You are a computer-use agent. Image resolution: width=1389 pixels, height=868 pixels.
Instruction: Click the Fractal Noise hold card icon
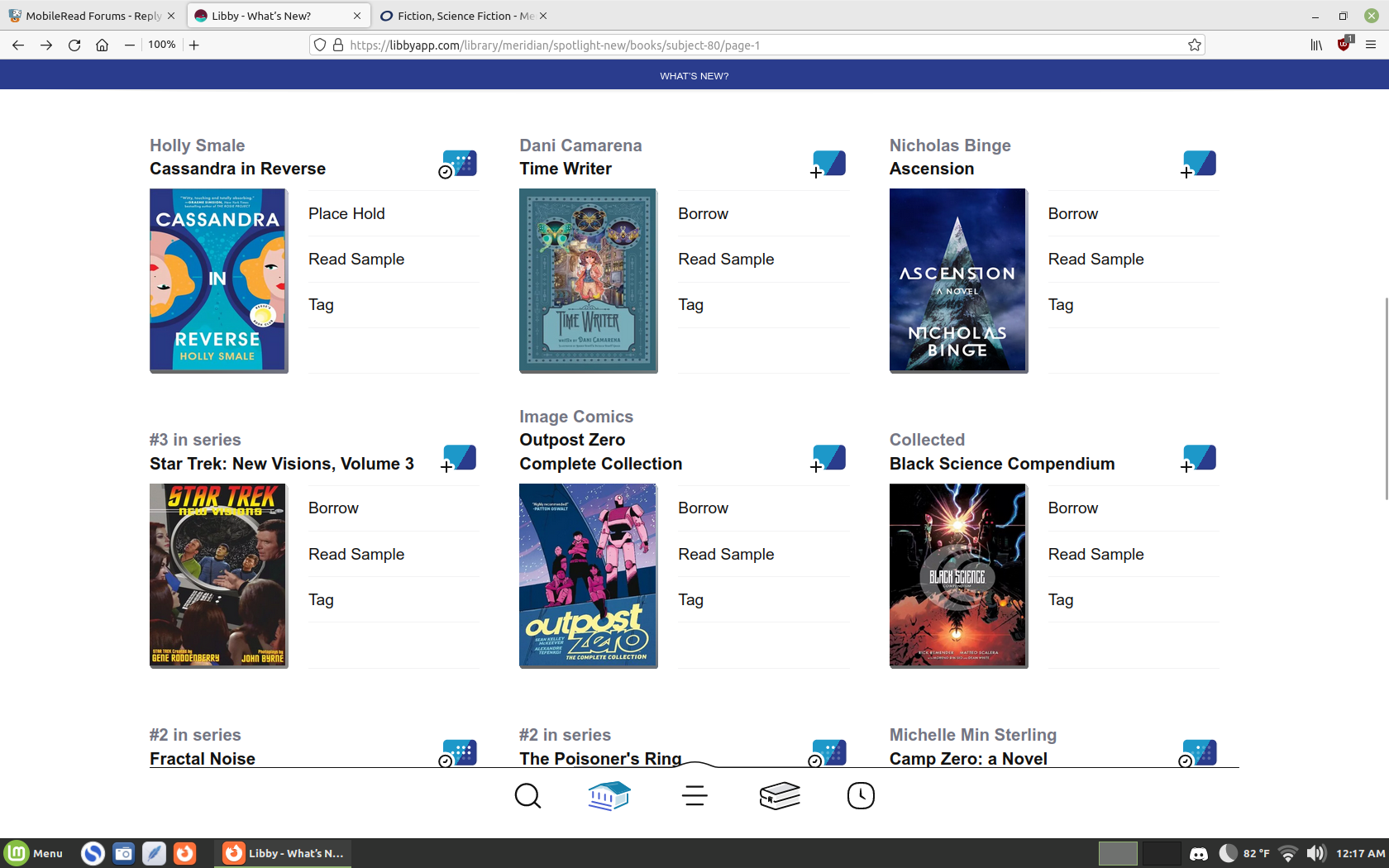[458, 752]
